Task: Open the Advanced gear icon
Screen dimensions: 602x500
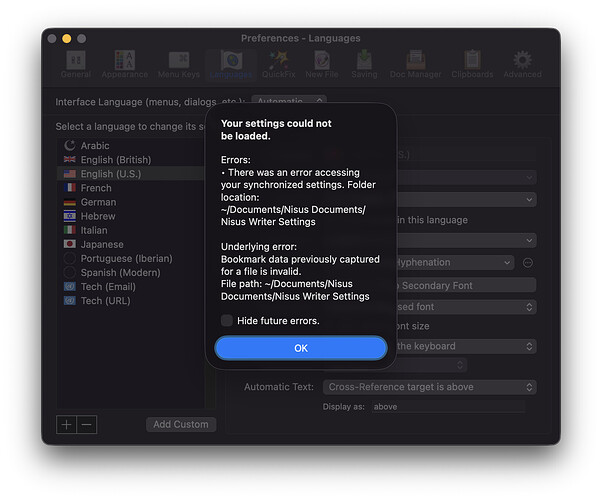Action: [523, 60]
